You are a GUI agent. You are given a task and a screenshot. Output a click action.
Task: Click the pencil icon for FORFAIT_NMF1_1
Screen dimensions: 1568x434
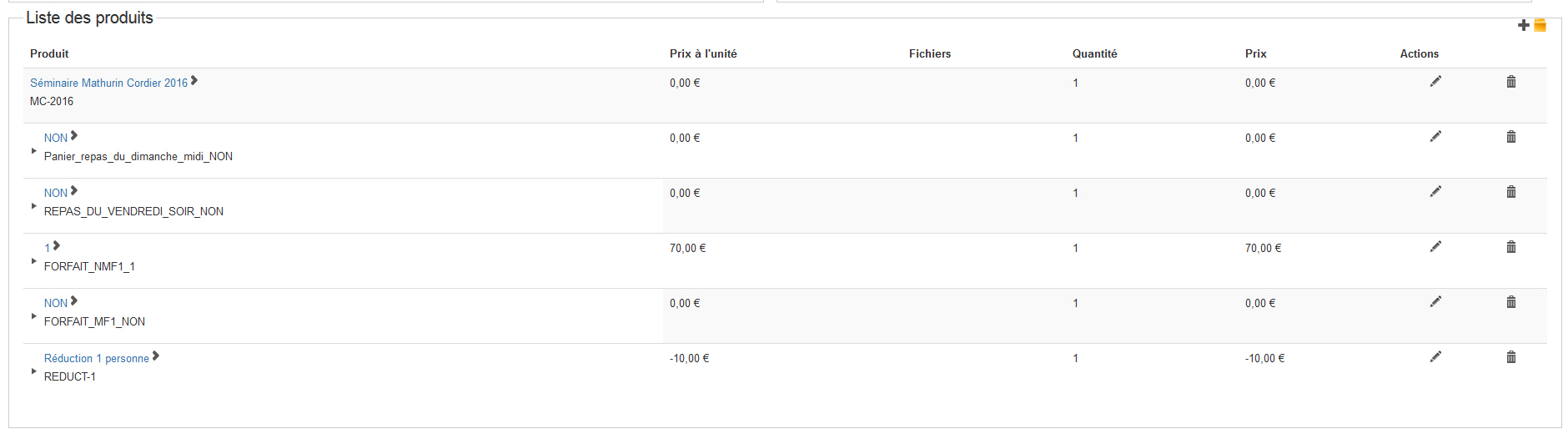pos(1435,246)
